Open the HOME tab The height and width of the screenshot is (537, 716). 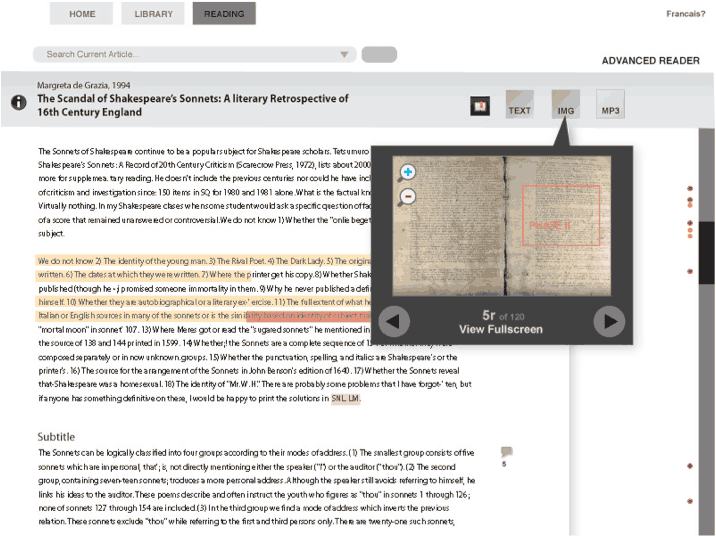(81, 14)
